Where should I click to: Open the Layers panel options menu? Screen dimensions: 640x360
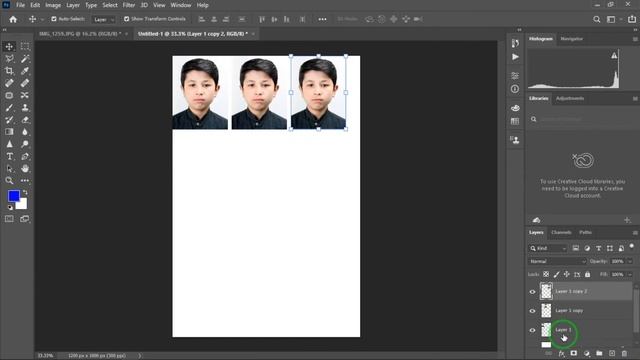click(635, 233)
